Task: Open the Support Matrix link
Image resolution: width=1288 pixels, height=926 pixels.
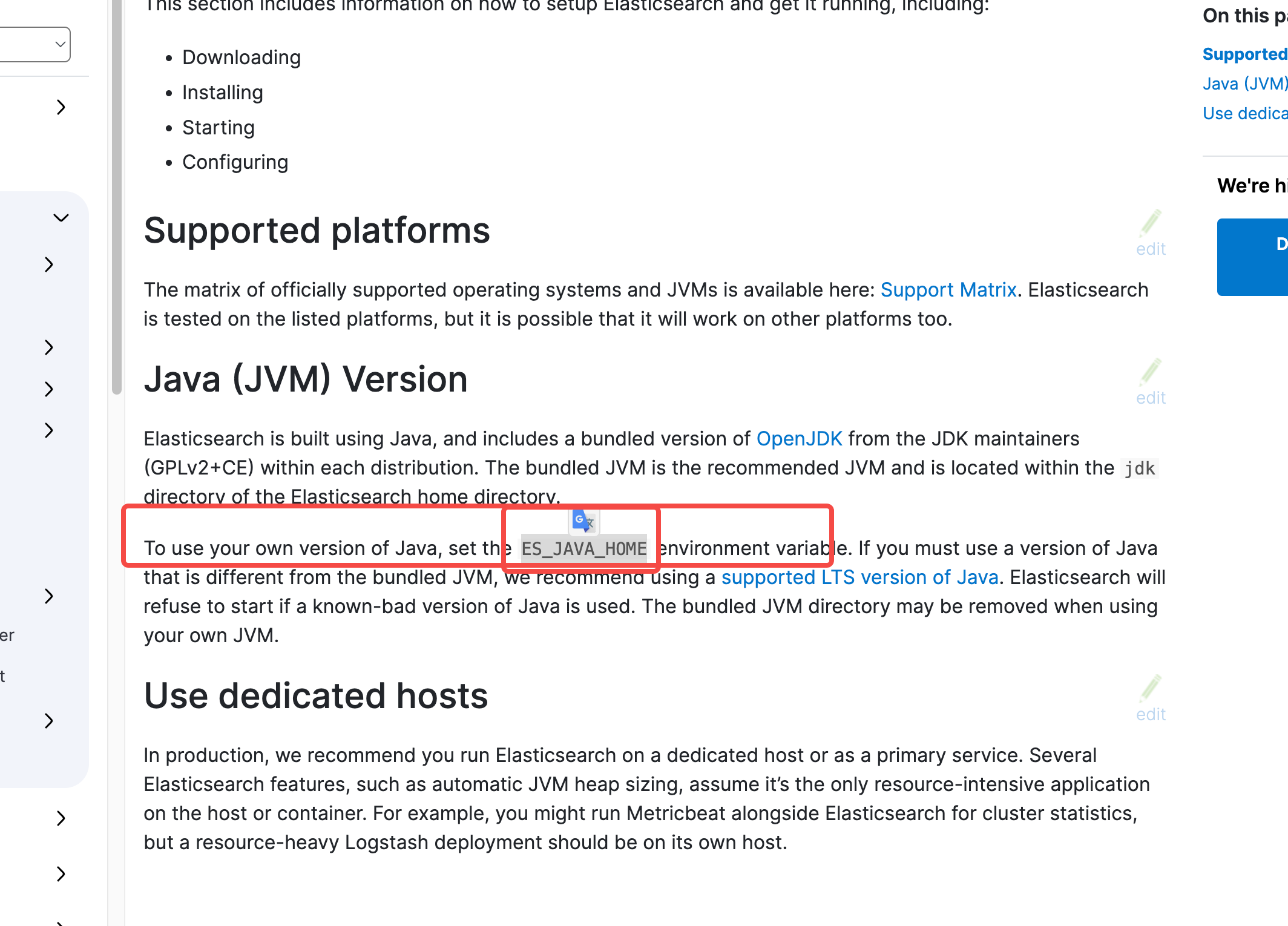Action: [x=948, y=289]
